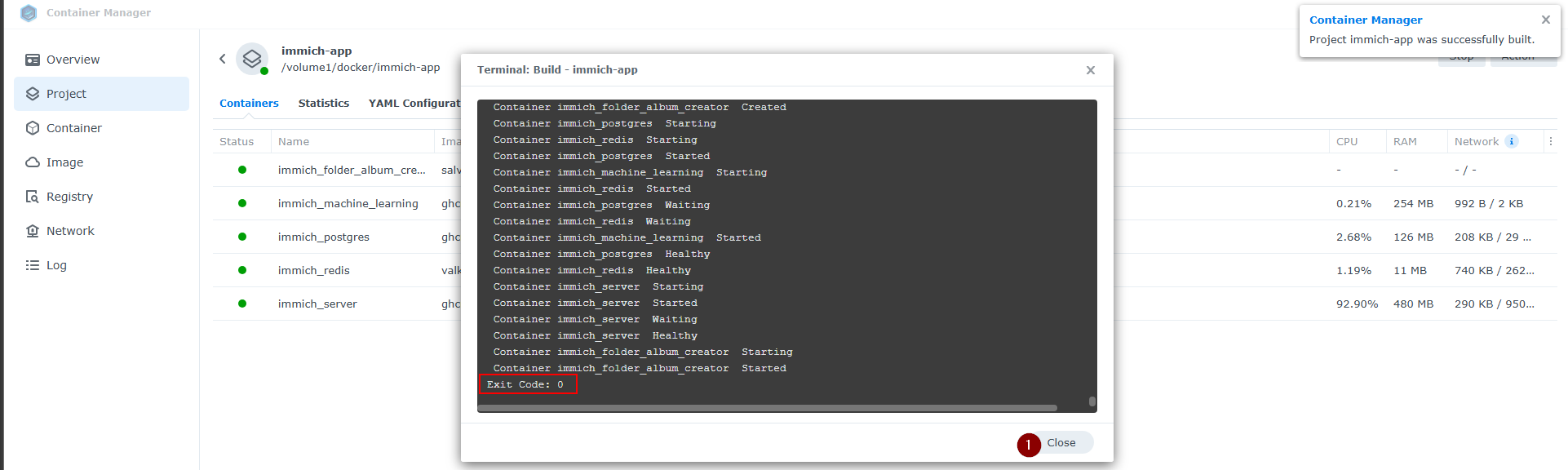This screenshot has height=470, width=1568.
Task: Go back using the left chevron arrow
Action: coord(222,59)
